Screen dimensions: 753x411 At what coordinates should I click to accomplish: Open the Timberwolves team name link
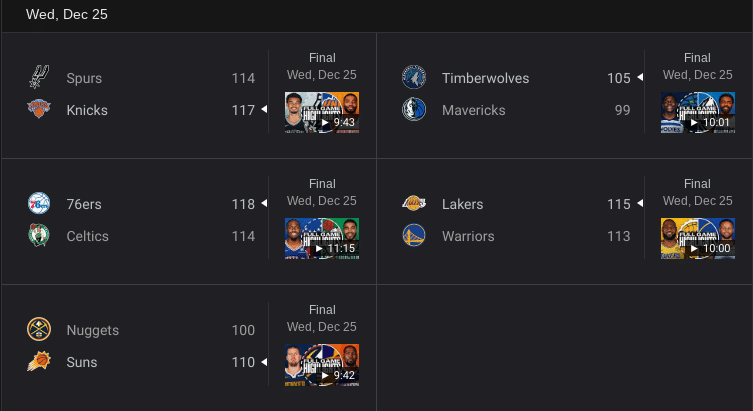pyautogui.click(x=486, y=78)
